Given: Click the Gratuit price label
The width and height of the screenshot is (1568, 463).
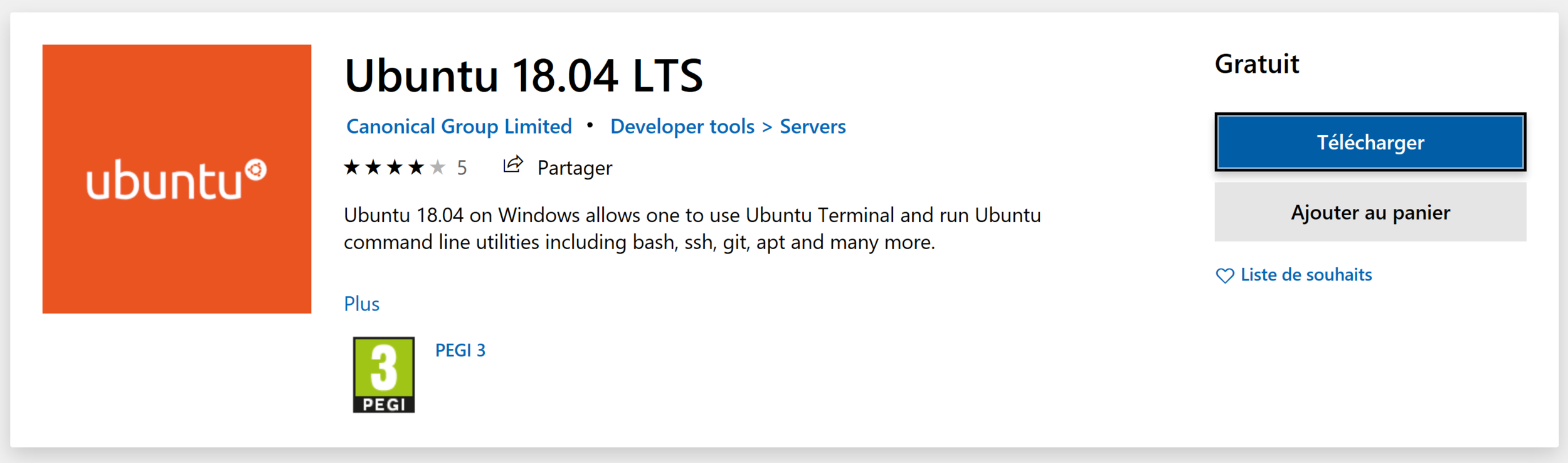Looking at the screenshot, I should pos(1257,64).
